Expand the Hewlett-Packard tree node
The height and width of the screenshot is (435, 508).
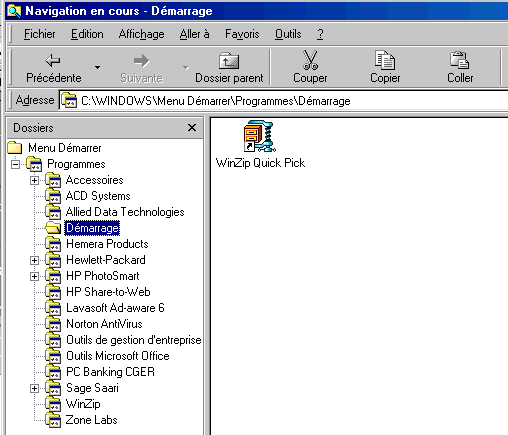click(x=34, y=260)
